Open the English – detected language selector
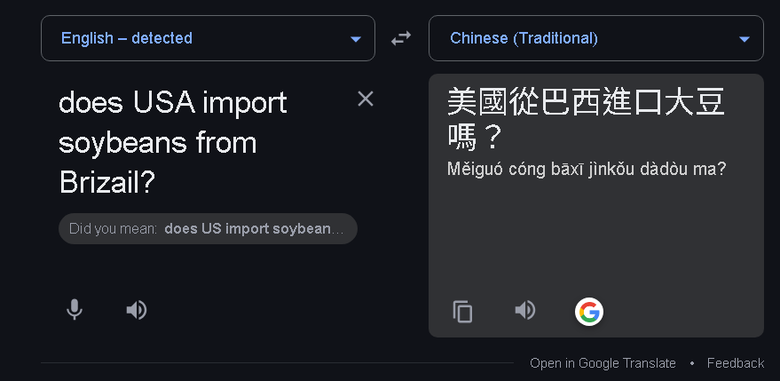 [x=208, y=38]
